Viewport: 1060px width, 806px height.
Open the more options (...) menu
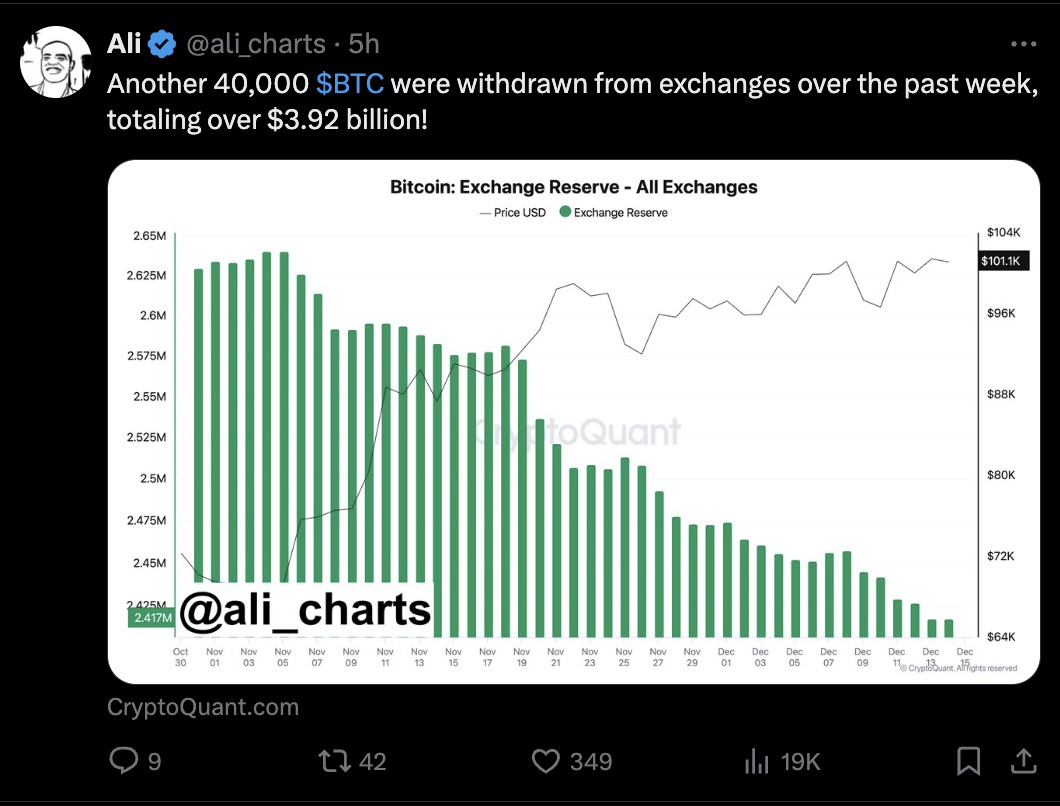(1023, 43)
